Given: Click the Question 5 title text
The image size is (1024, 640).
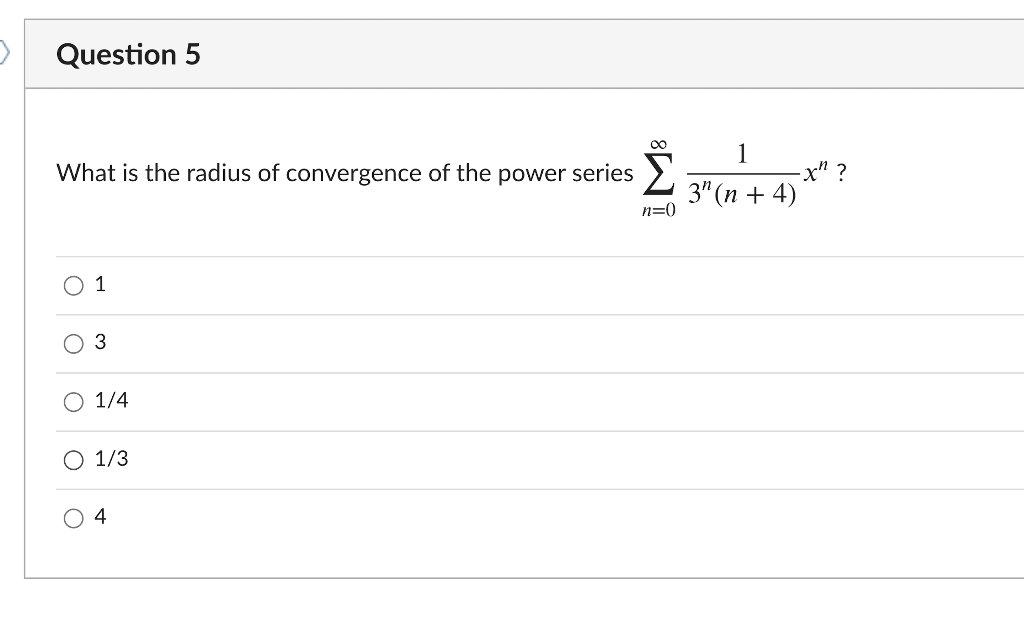Looking at the screenshot, I should click(129, 55).
